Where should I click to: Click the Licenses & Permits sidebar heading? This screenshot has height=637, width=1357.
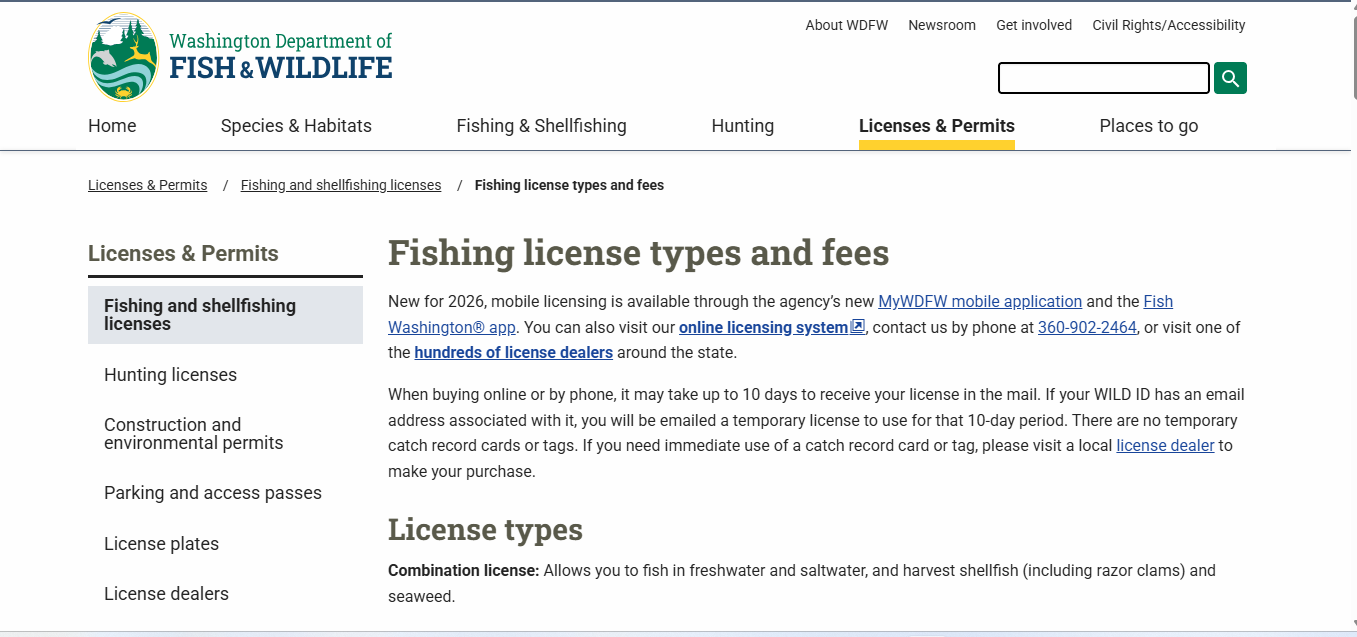click(183, 254)
